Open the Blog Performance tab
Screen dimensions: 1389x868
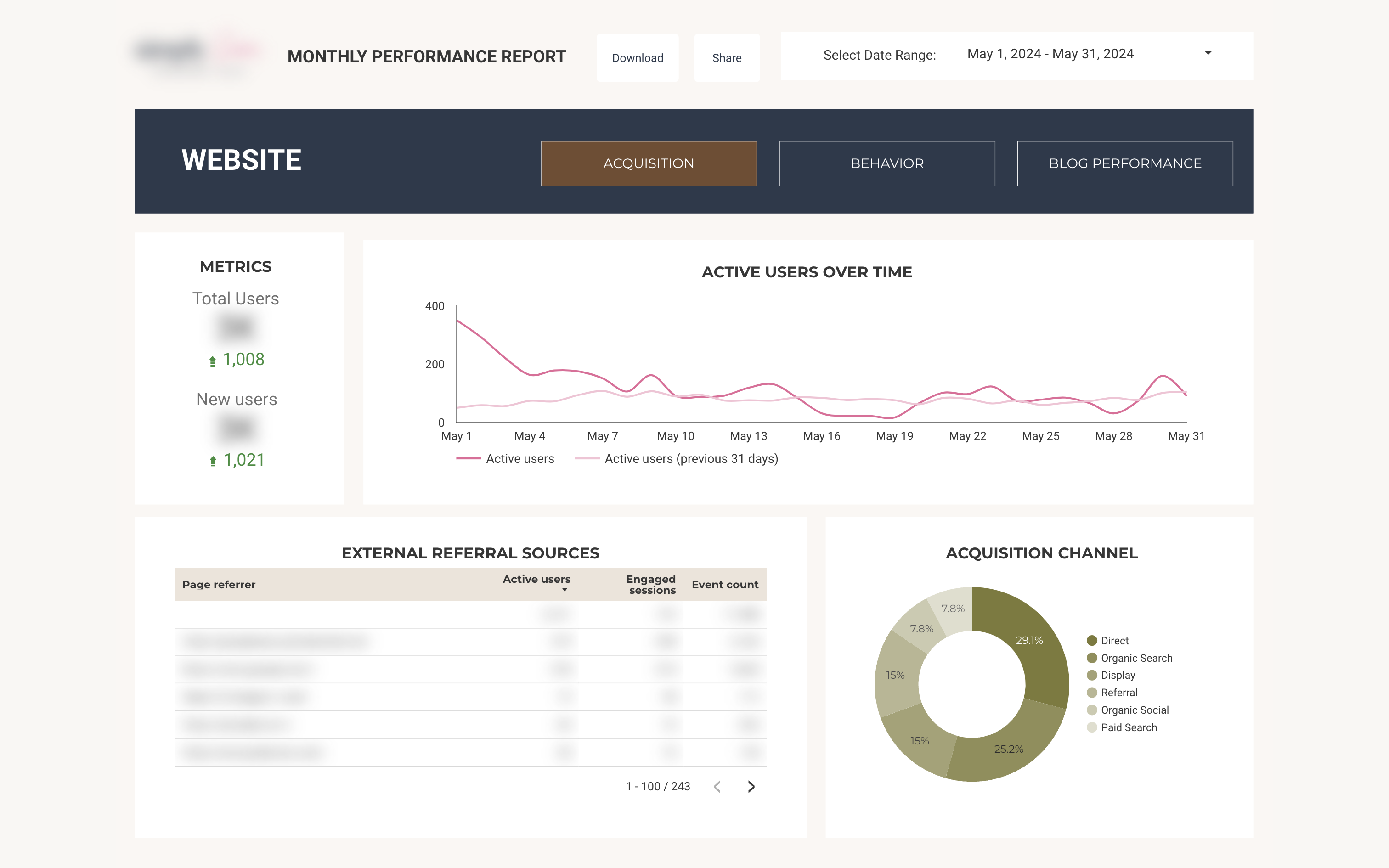click(x=1124, y=163)
